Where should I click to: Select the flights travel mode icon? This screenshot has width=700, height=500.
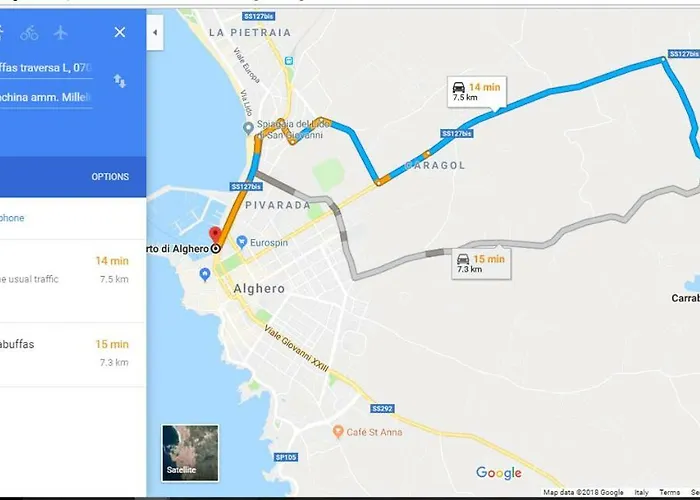tap(60, 33)
